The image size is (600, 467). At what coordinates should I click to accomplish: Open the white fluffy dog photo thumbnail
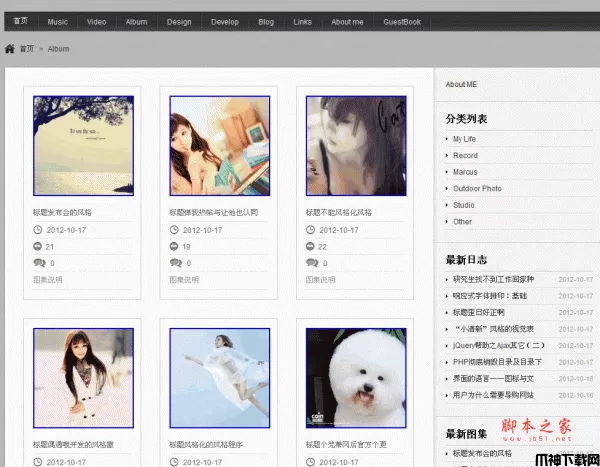[356, 377]
